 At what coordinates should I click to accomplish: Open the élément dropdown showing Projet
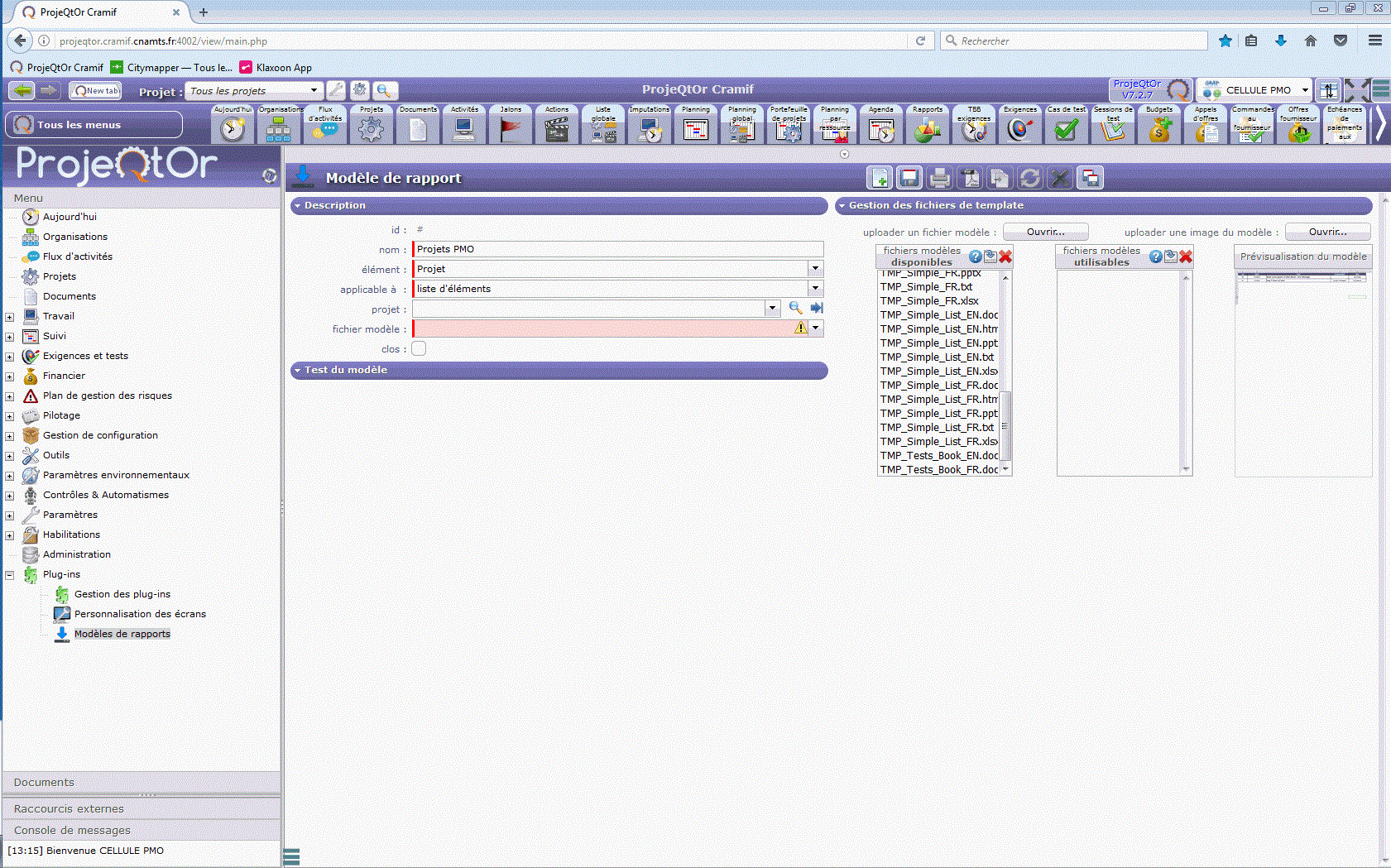[815, 269]
